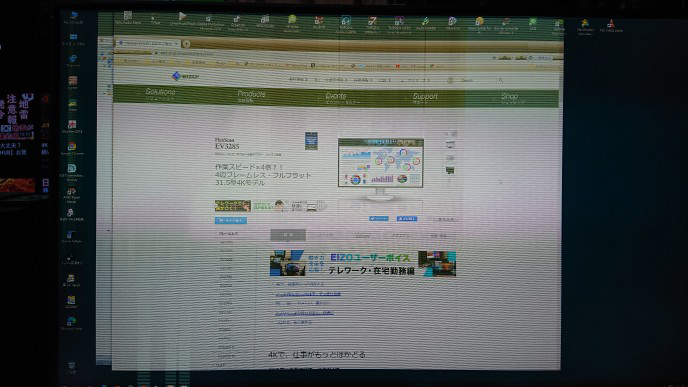
Task: Click the mini banner showing a laptop
Action: coord(309,206)
